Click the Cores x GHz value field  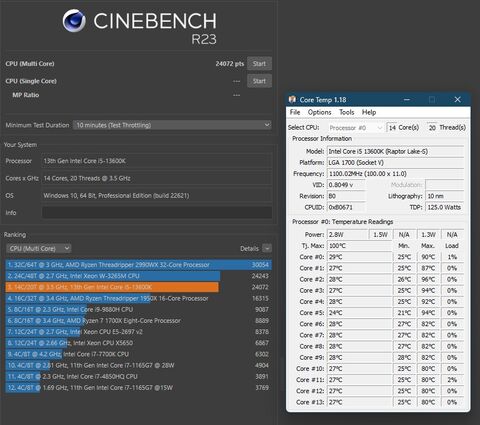click(x=157, y=178)
